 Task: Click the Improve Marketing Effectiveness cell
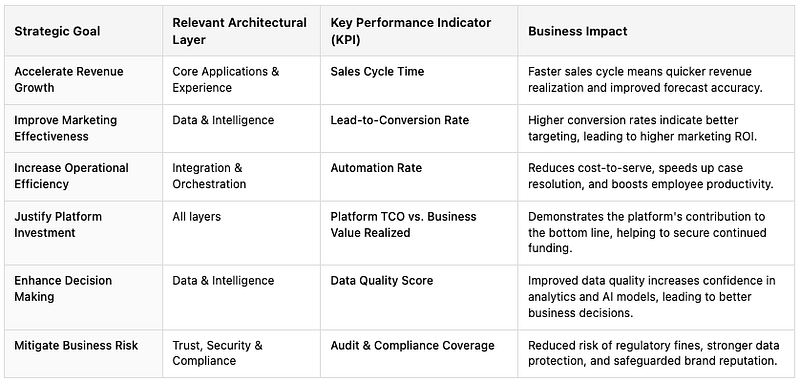click(65, 128)
